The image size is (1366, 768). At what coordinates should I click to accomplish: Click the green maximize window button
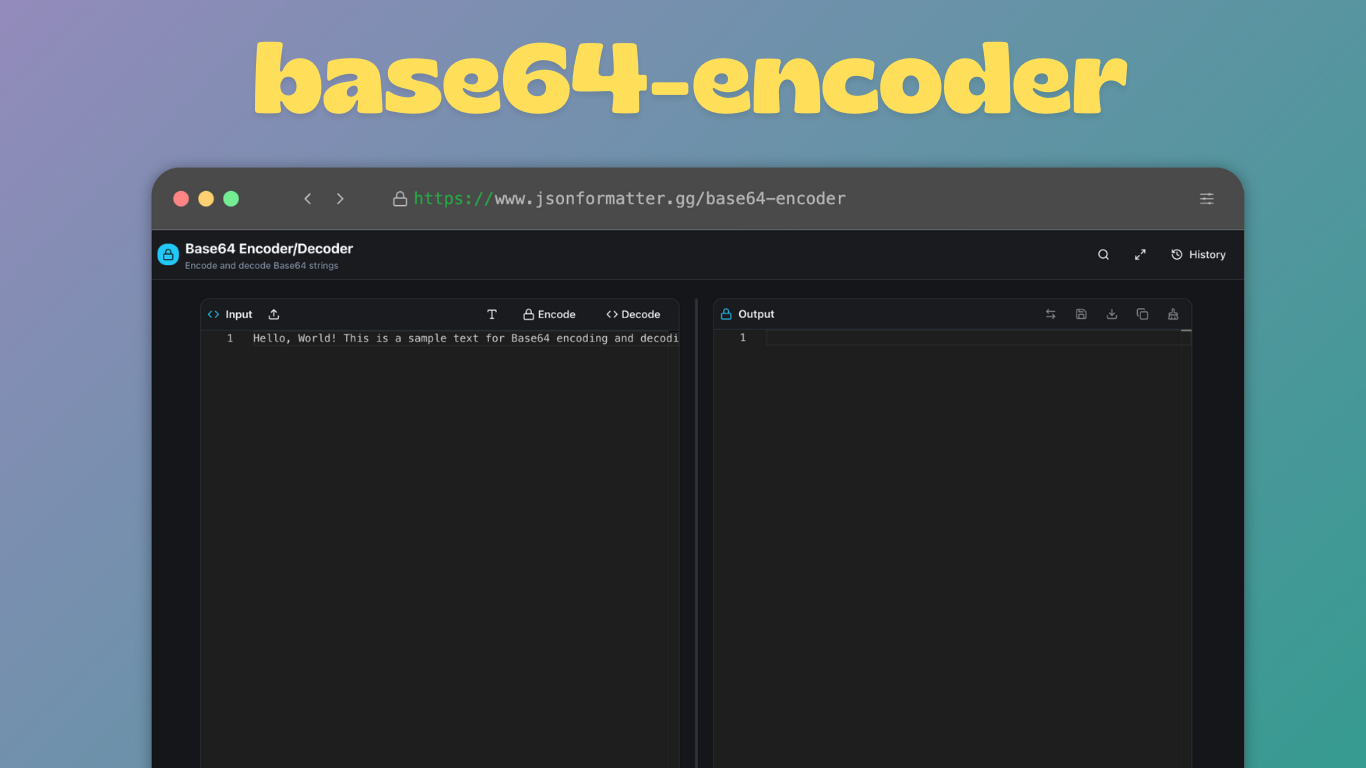pos(231,199)
